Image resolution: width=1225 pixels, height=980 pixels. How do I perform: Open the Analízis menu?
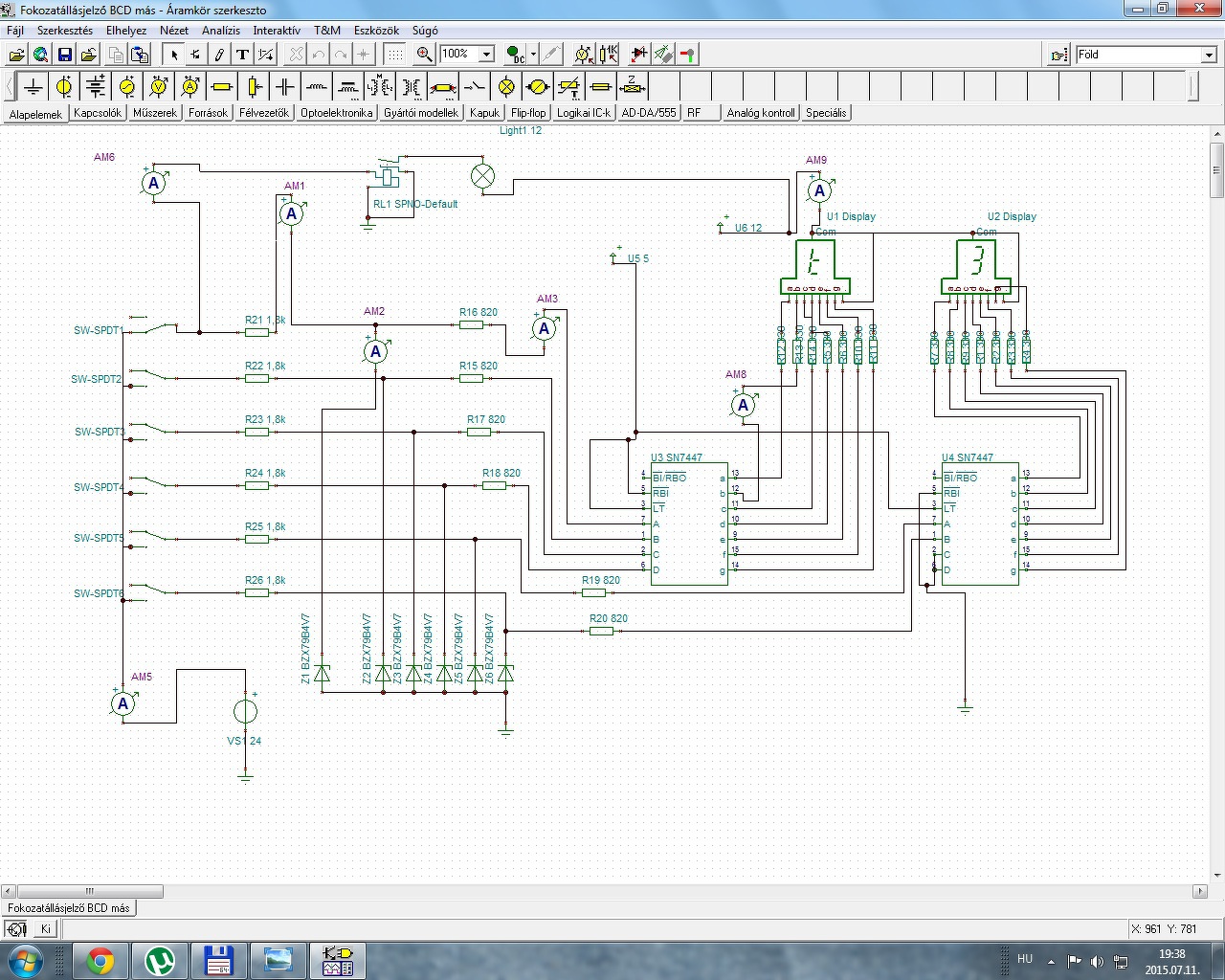coord(220,31)
